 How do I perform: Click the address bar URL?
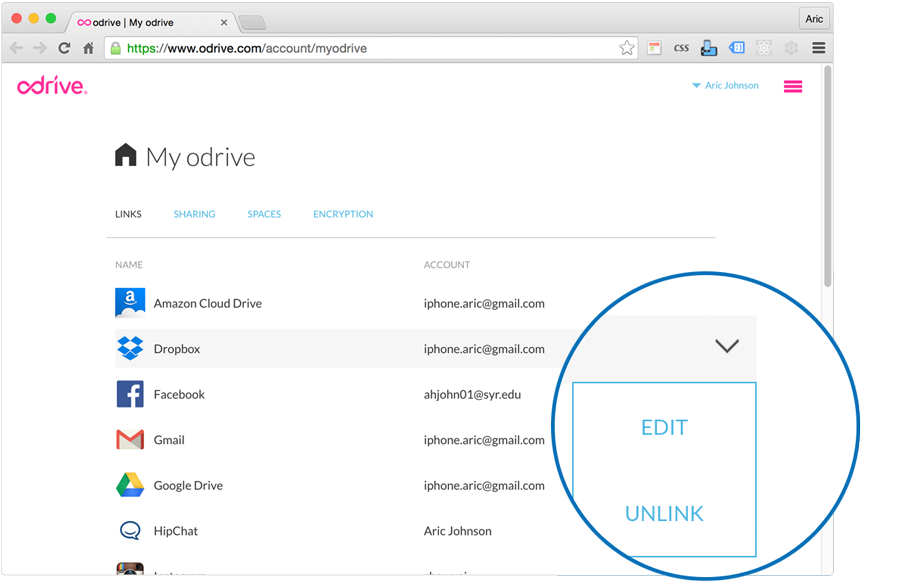point(247,48)
